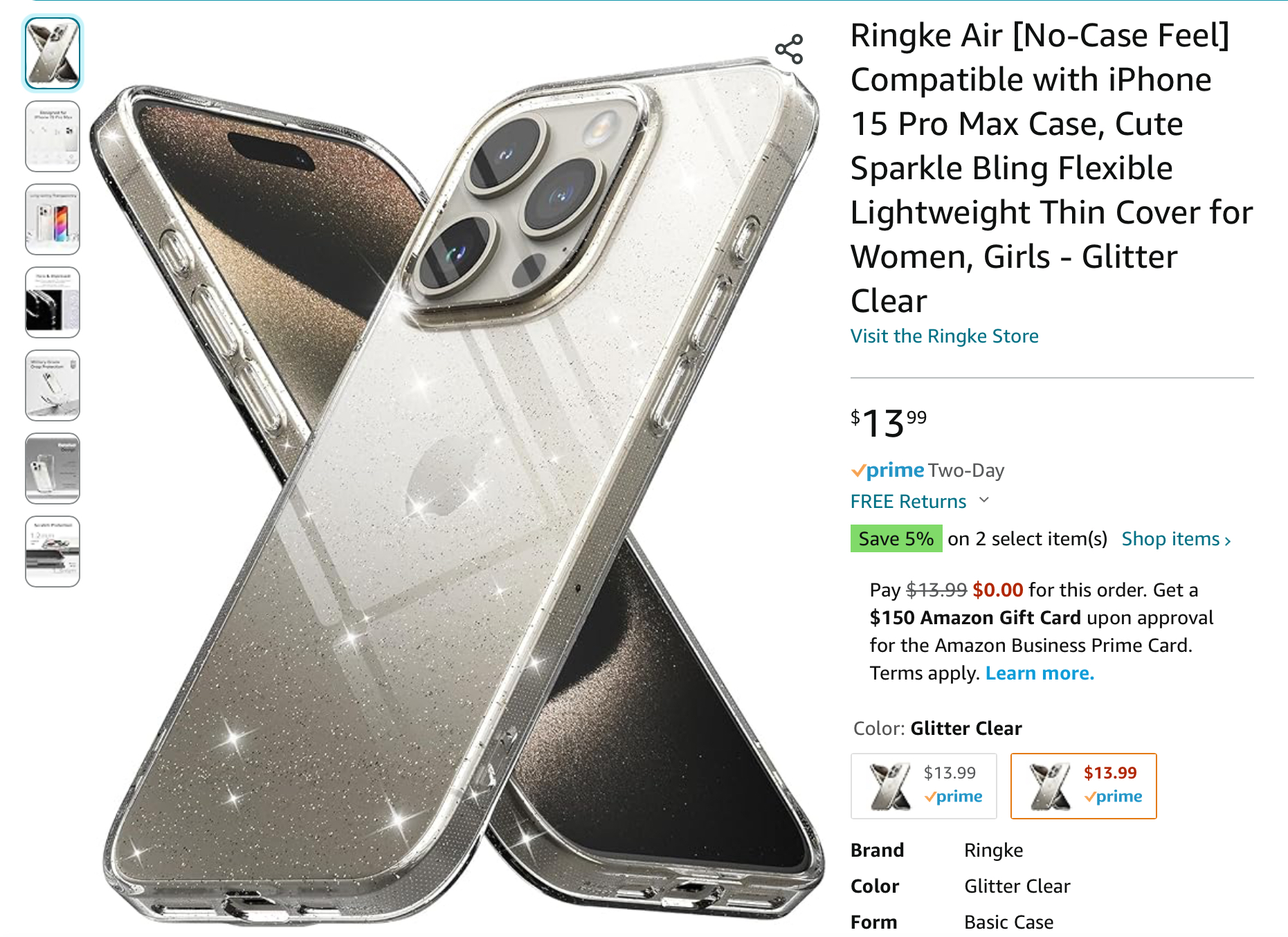
Task: Click the prime logo near Two-Day
Action: 887,471
